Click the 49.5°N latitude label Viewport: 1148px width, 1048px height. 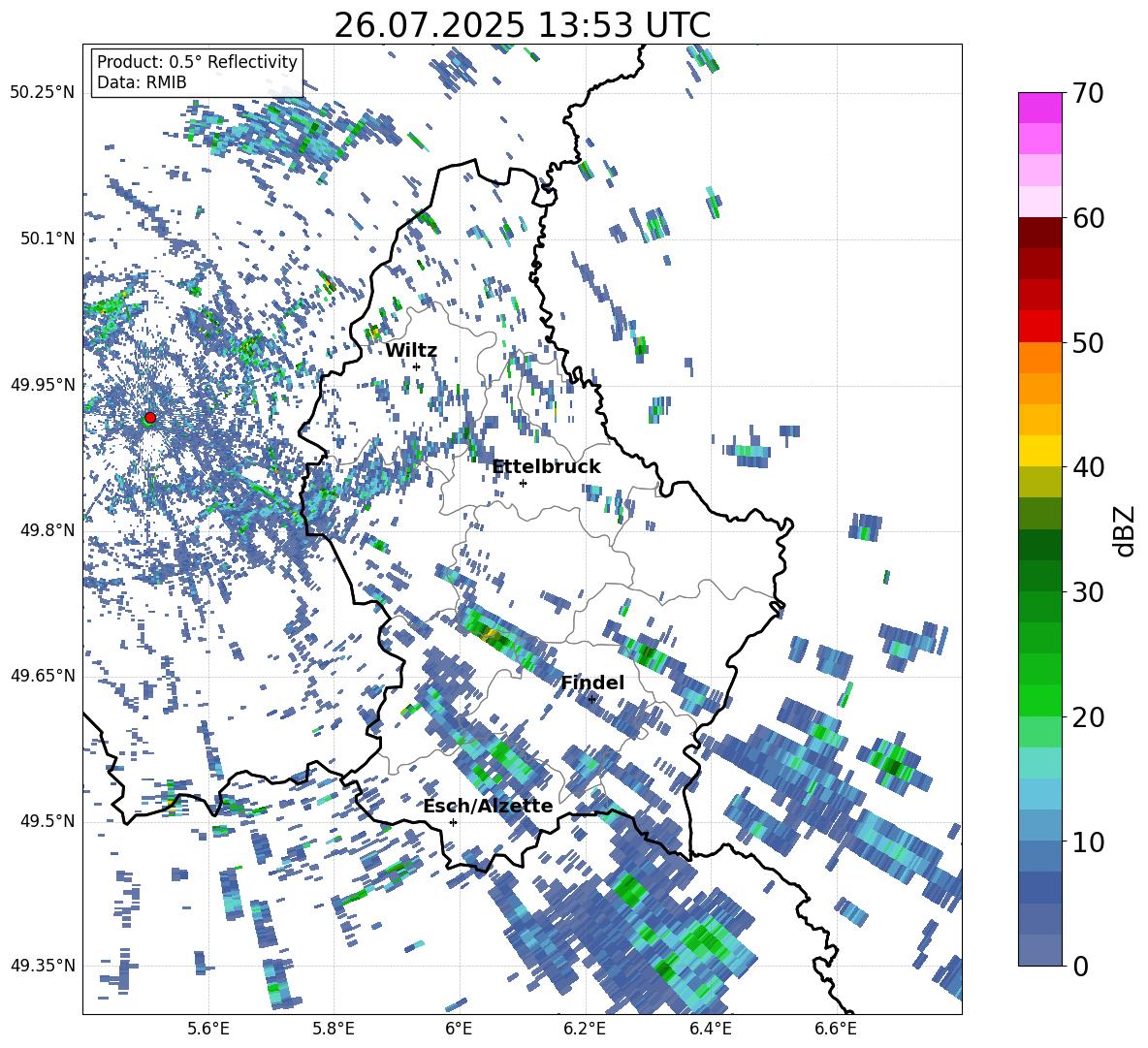tap(48, 821)
